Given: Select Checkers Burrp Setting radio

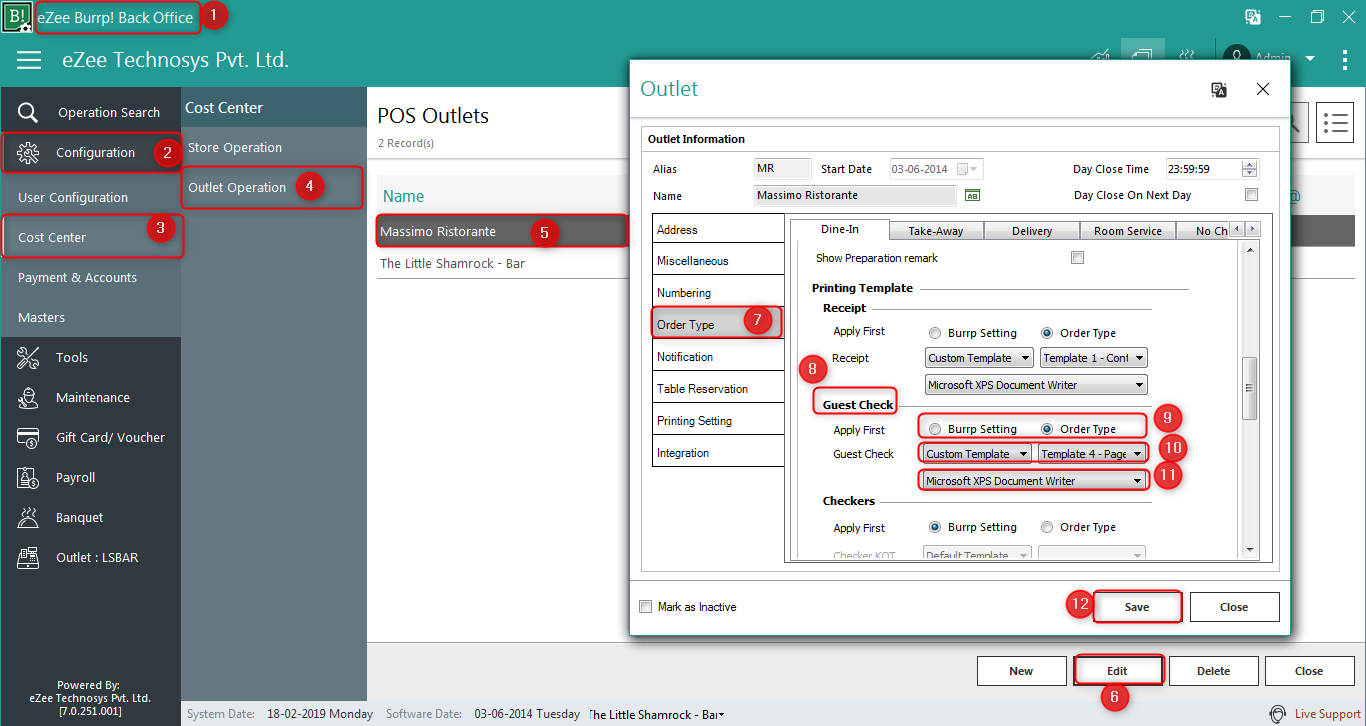Looking at the screenshot, I should pos(935,527).
